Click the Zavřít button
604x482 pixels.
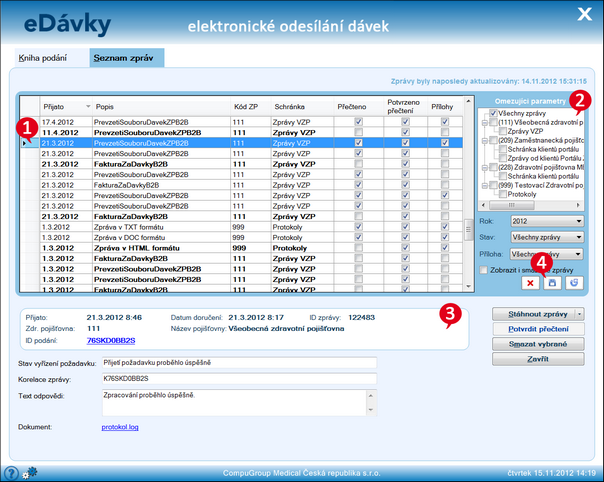(x=538, y=359)
